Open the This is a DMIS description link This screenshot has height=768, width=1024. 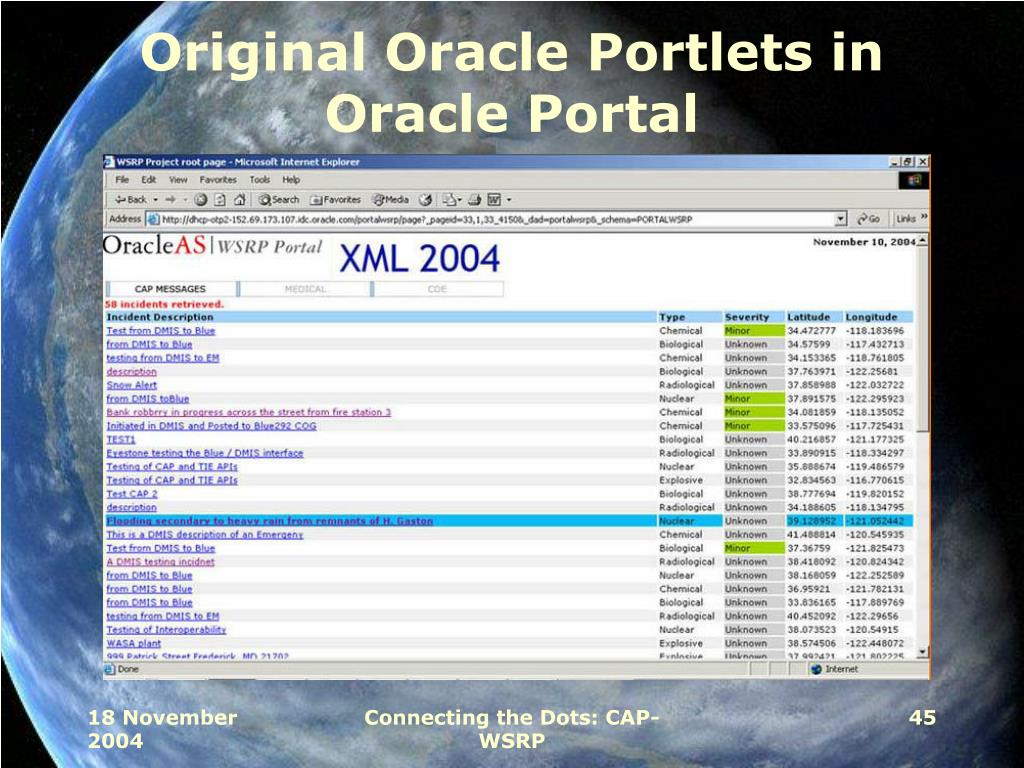click(205, 534)
